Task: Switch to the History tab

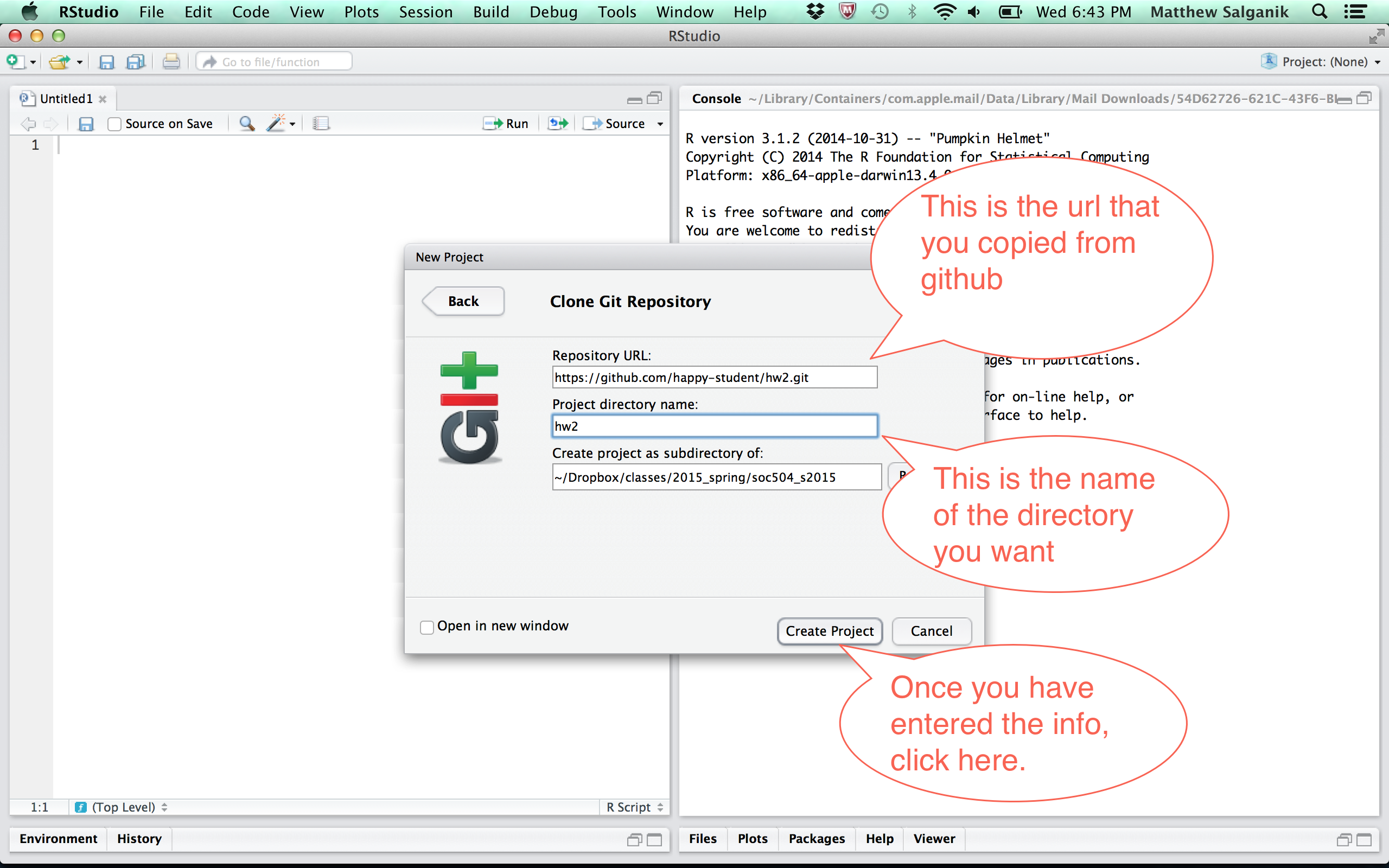Action: [x=139, y=838]
